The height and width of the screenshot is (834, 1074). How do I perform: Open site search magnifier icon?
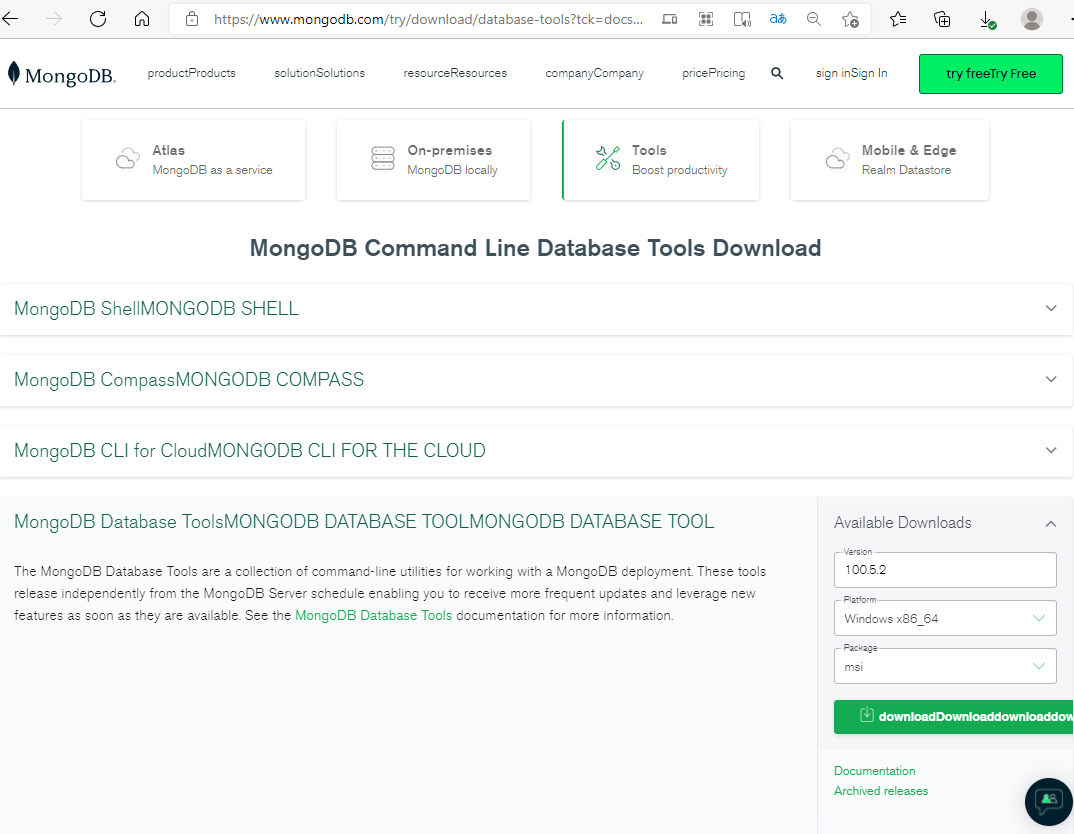[777, 73]
